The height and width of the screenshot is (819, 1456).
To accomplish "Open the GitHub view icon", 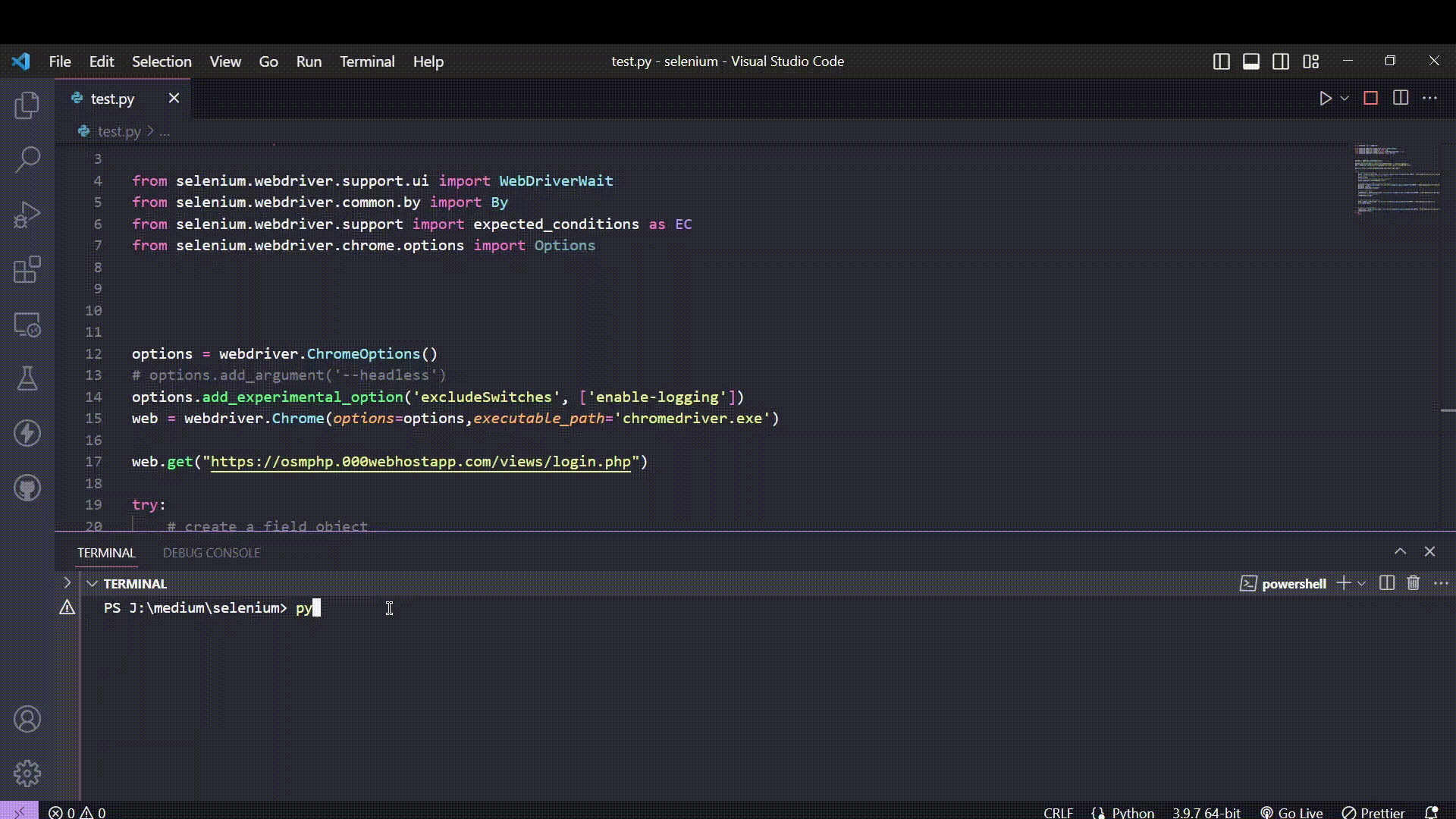I will point(27,488).
